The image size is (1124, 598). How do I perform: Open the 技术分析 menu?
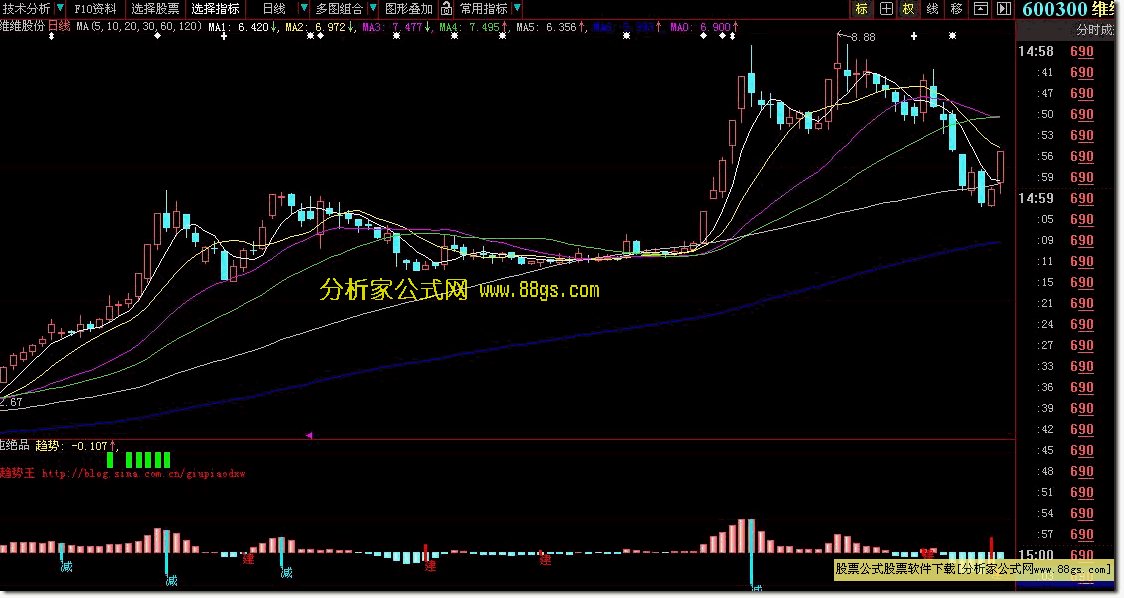point(27,9)
